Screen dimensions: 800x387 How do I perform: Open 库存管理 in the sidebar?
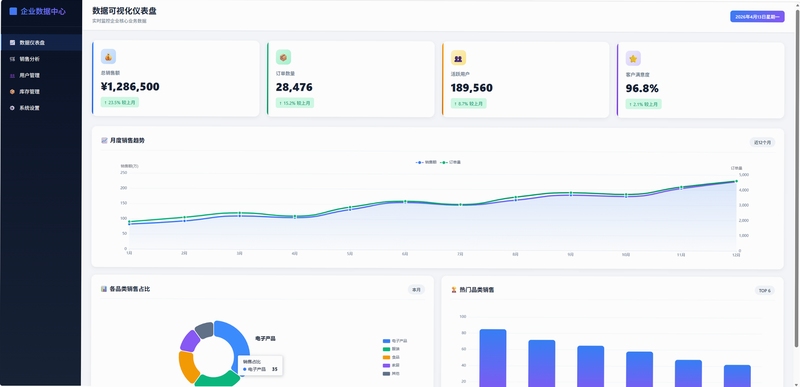pyautogui.click(x=41, y=92)
